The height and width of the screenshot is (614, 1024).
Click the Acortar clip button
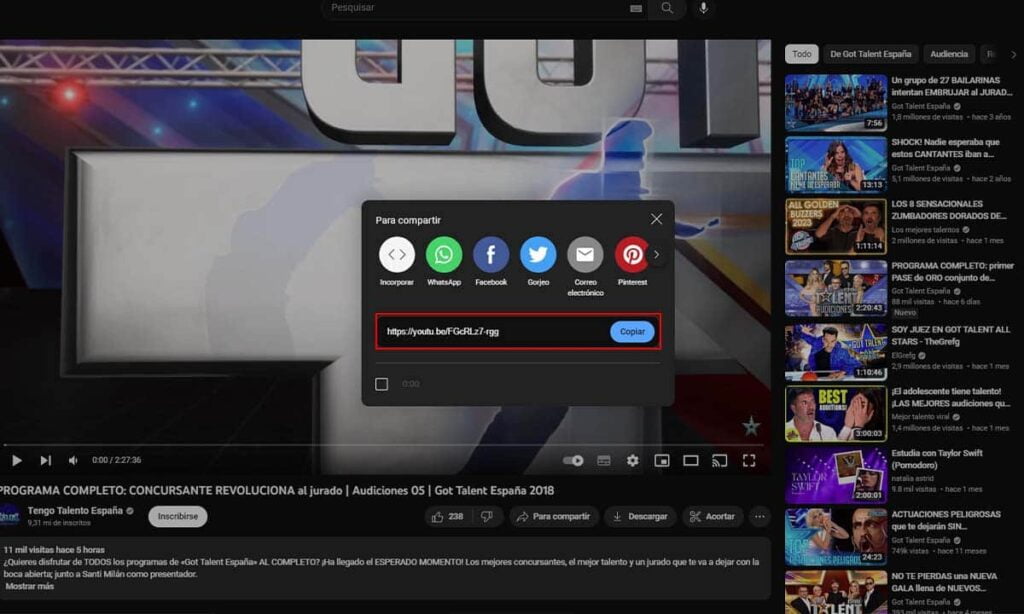(x=712, y=517)
